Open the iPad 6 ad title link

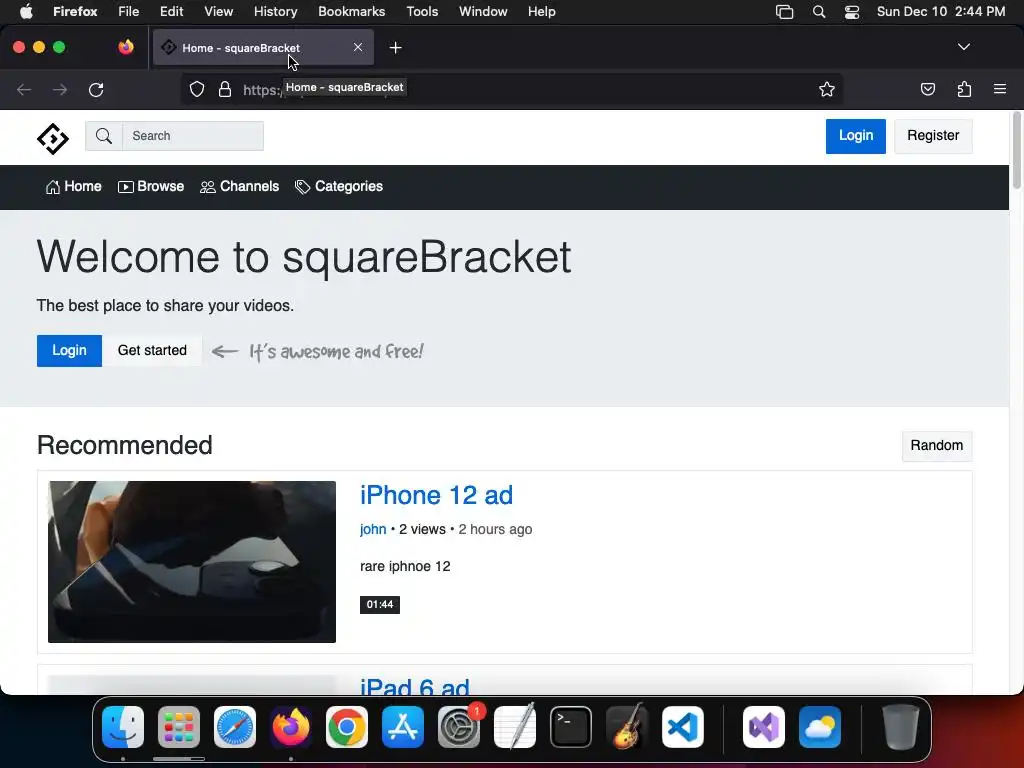pos(415,686)
